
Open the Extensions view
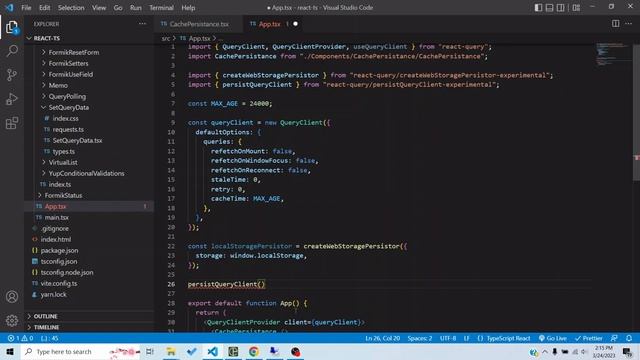12,123
